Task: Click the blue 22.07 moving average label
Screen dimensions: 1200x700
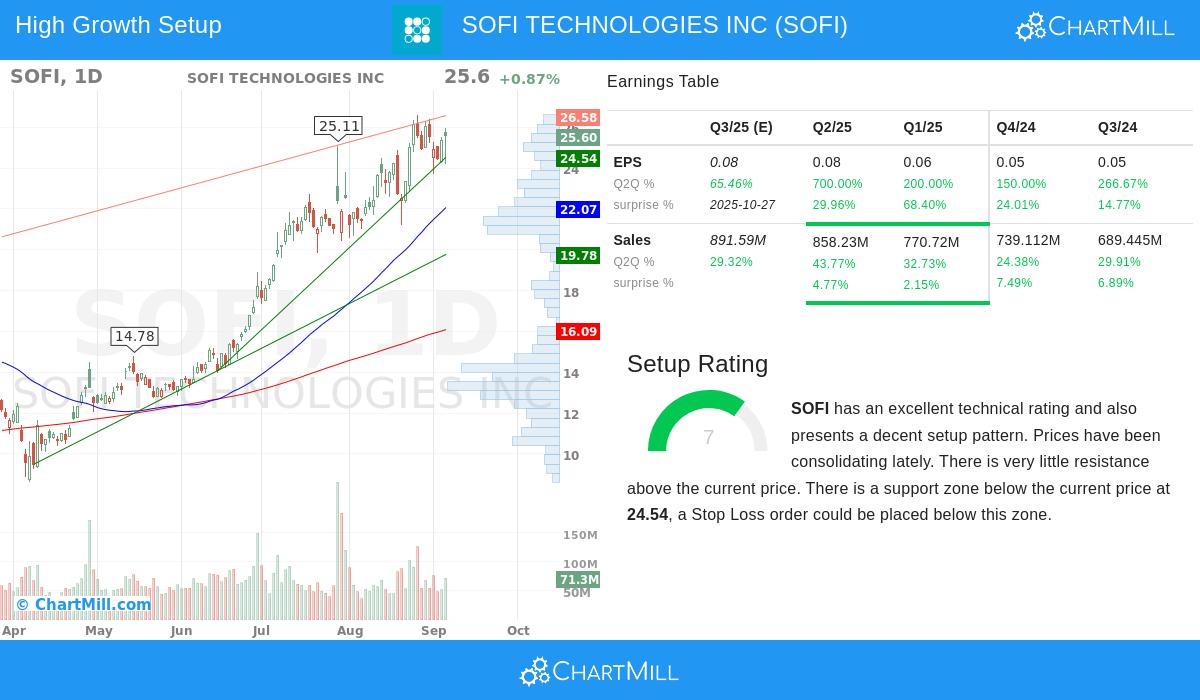Action: (578, 210)
